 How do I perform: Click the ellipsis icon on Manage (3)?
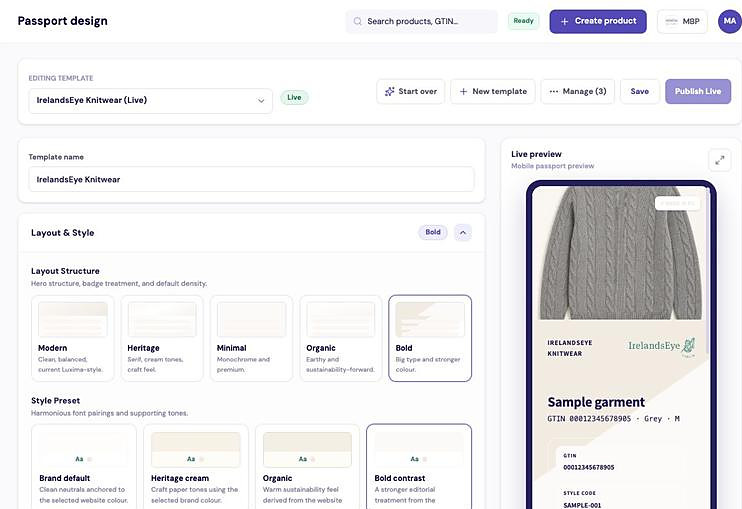coord(554,91)
